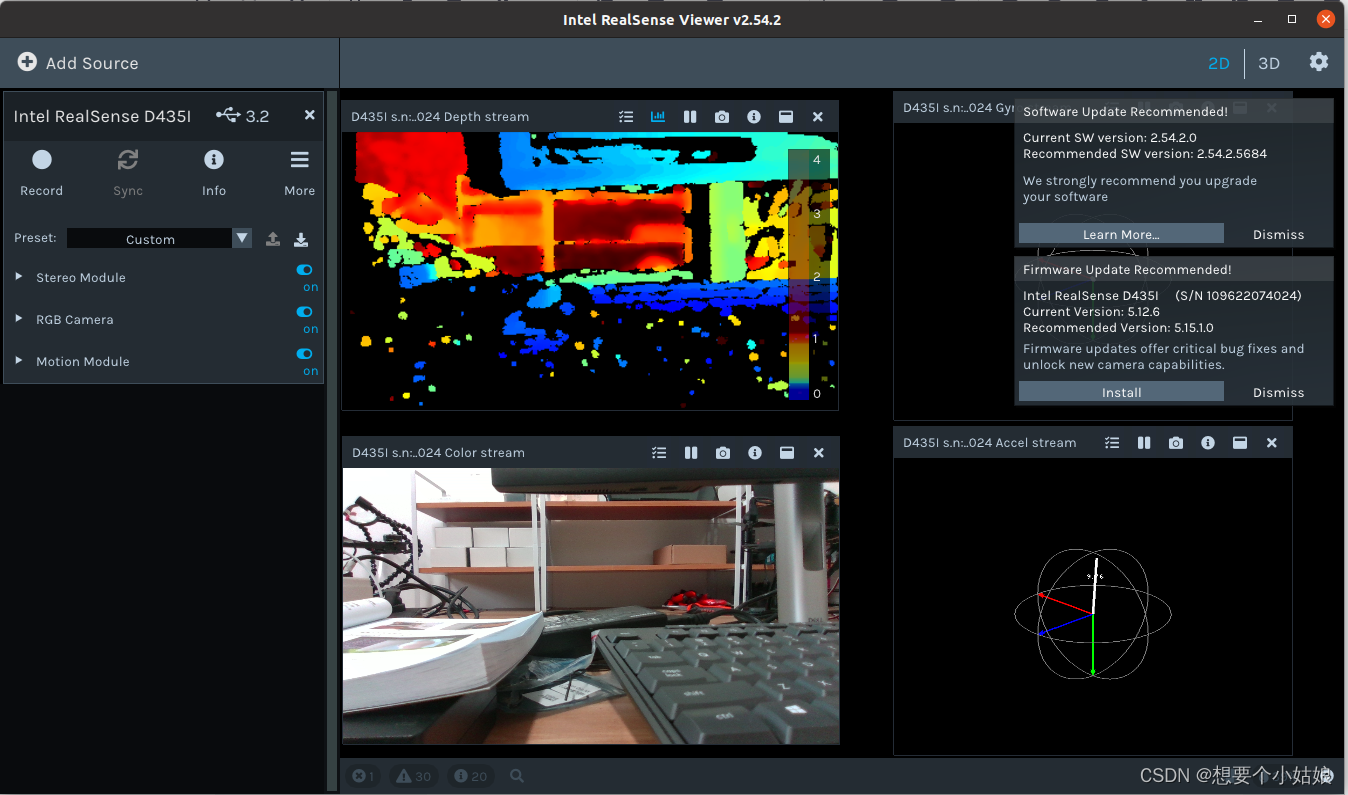1348x795 pixels.
Task: Upload preset file icon next to Custom
Action: click(273, 239)
